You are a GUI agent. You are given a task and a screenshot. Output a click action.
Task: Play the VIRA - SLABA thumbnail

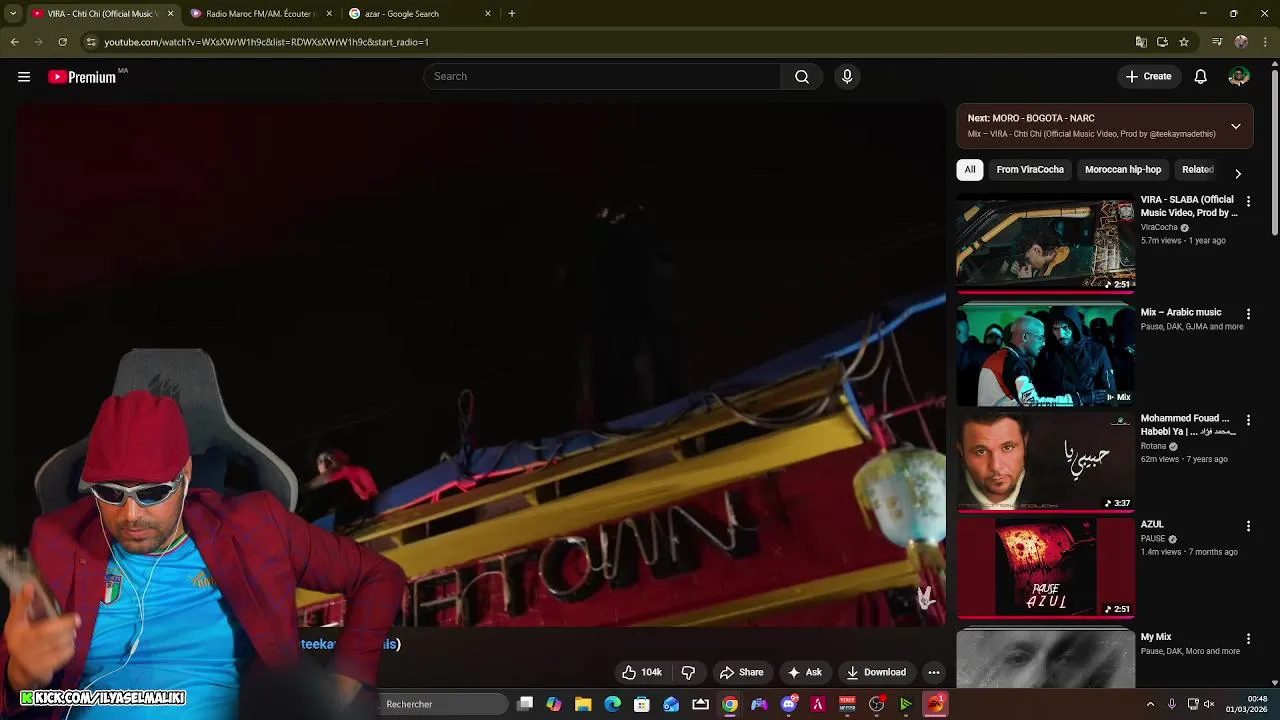pos(1046,243)
